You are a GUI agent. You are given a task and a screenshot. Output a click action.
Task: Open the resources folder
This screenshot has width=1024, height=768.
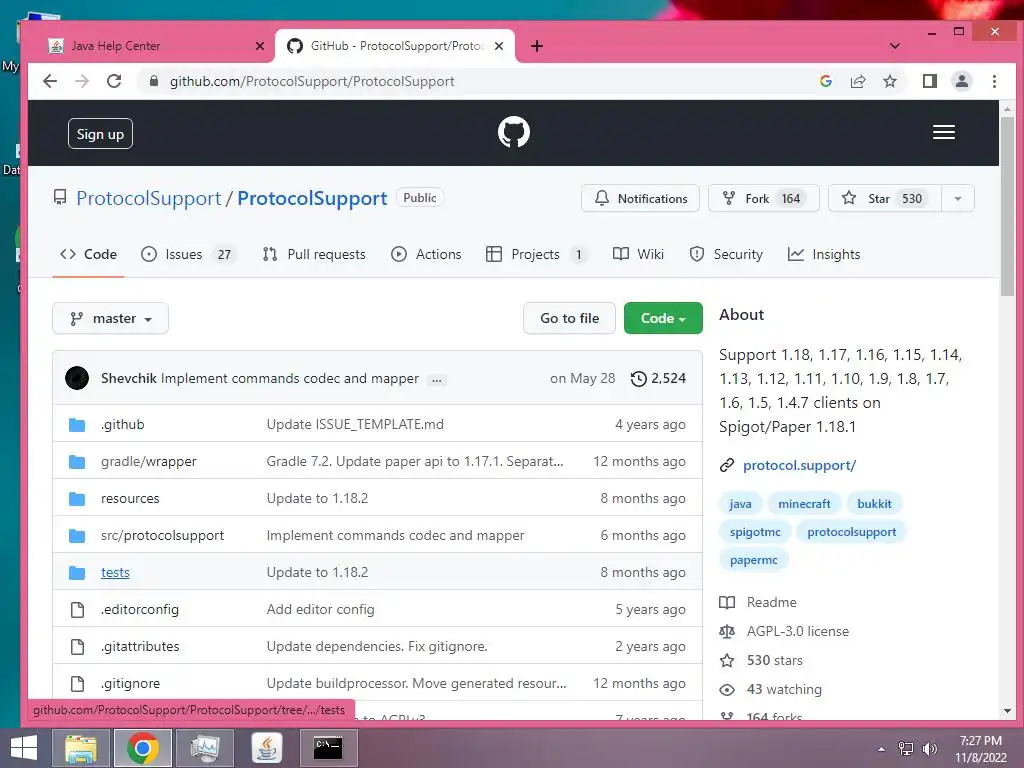[130, 498]
